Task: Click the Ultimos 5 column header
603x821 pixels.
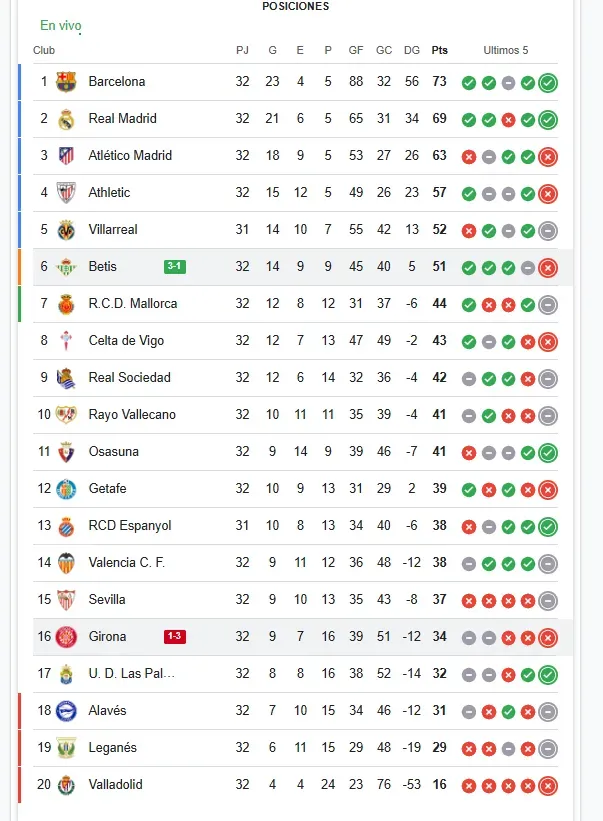Action: point(505,50)
